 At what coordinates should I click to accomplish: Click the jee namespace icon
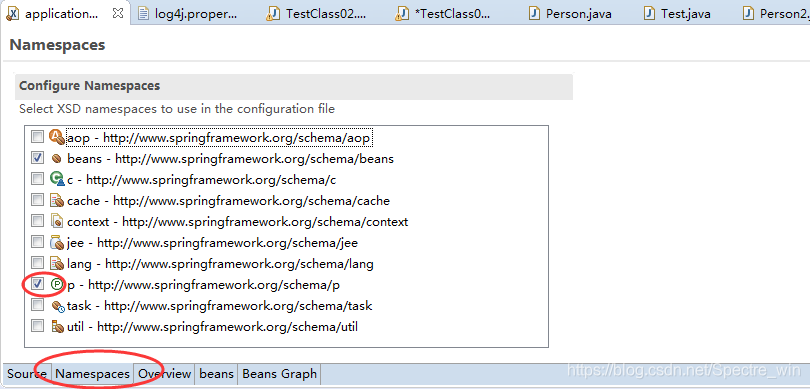click(x=57, y=242)
